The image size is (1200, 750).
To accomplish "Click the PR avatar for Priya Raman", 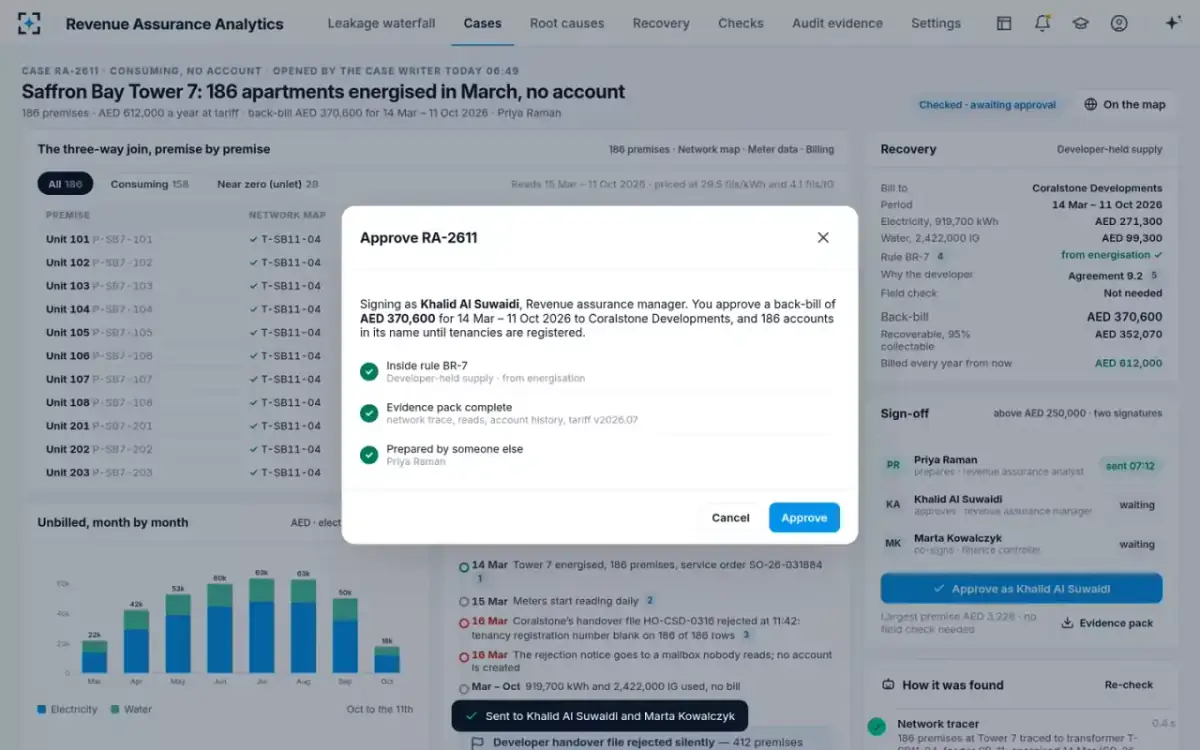I will click(893, 466).
